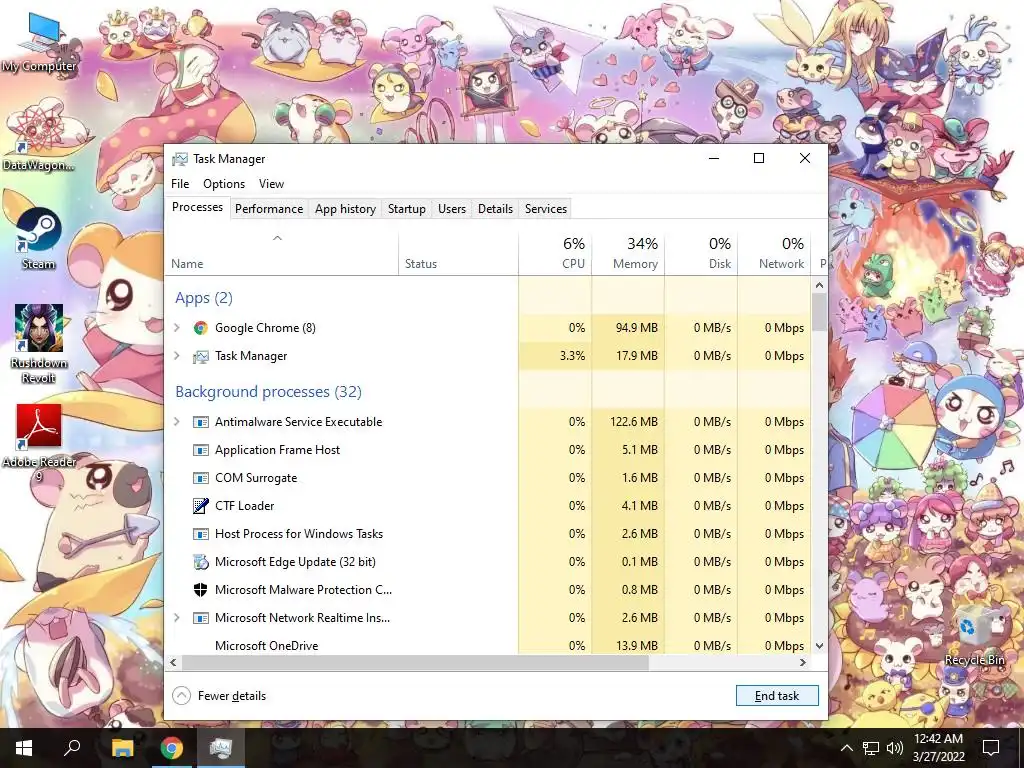Switch to the Users tab
Viewport: 1024px width, 768px height.
(452, 209)
